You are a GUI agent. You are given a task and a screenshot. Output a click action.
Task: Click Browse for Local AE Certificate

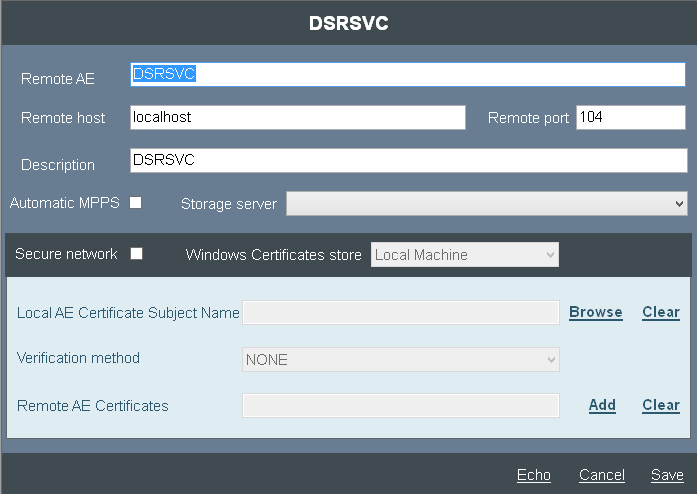click(x=595, y=312)
